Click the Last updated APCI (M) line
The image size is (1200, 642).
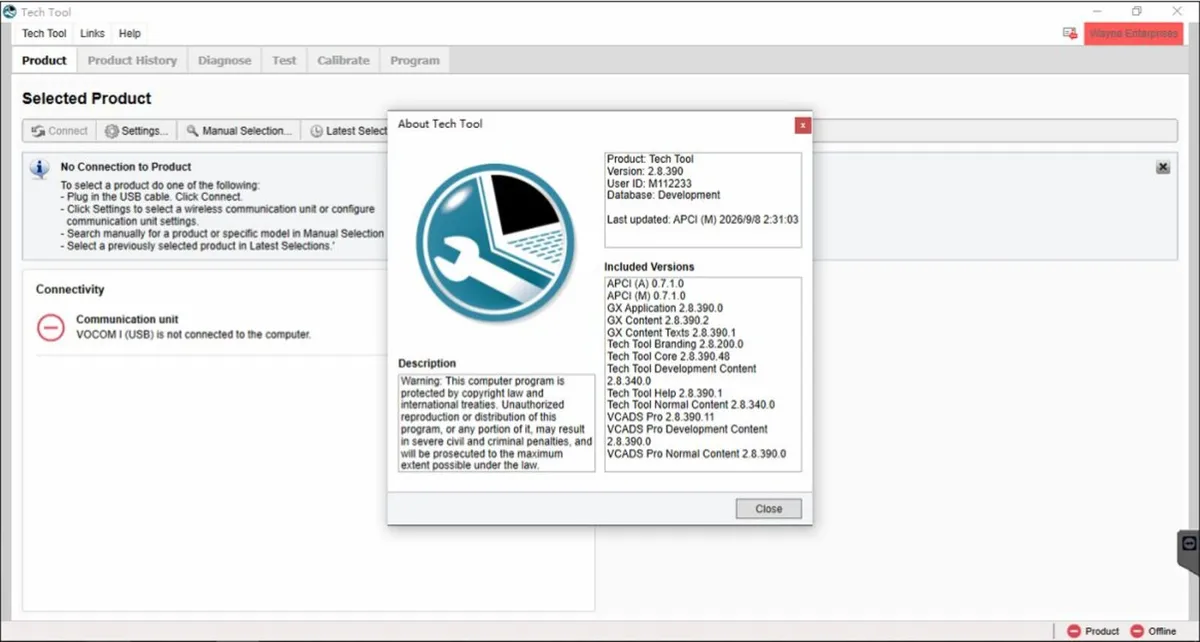[702, 219]
